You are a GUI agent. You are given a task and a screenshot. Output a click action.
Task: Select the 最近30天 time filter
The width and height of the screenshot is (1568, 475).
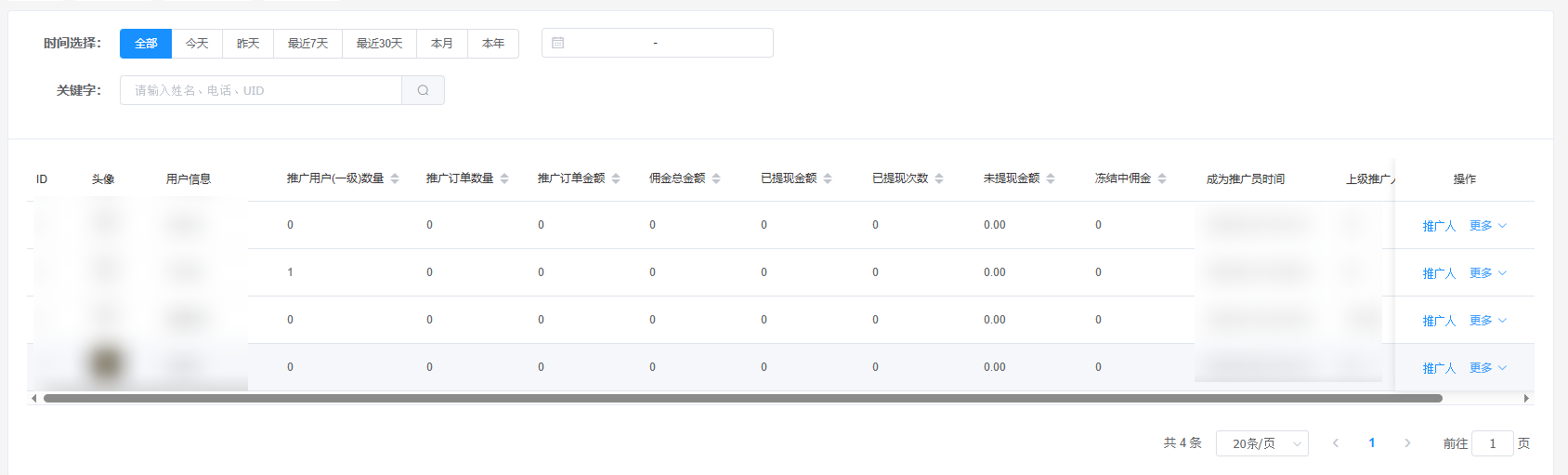tap(379, 44)
